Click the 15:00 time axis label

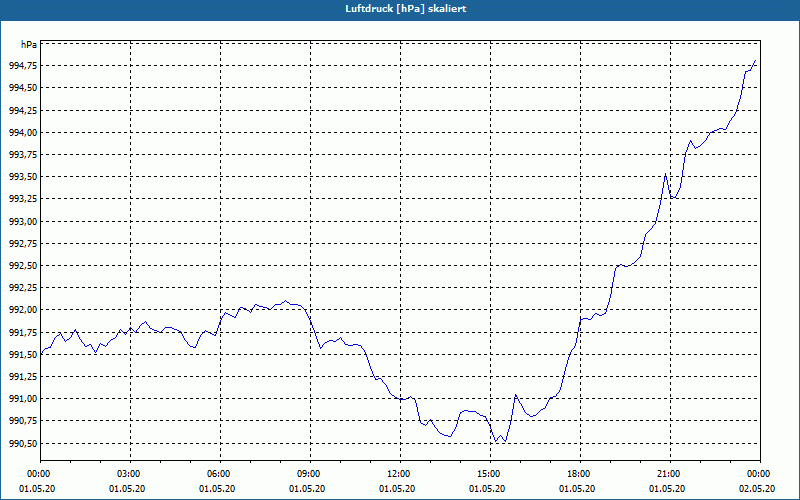[490, 474]
